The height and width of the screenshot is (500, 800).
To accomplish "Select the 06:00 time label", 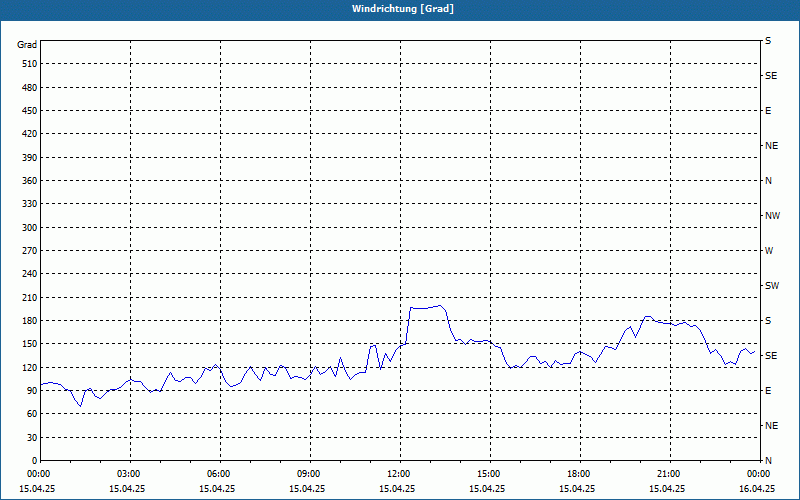I will coord(220,473).
